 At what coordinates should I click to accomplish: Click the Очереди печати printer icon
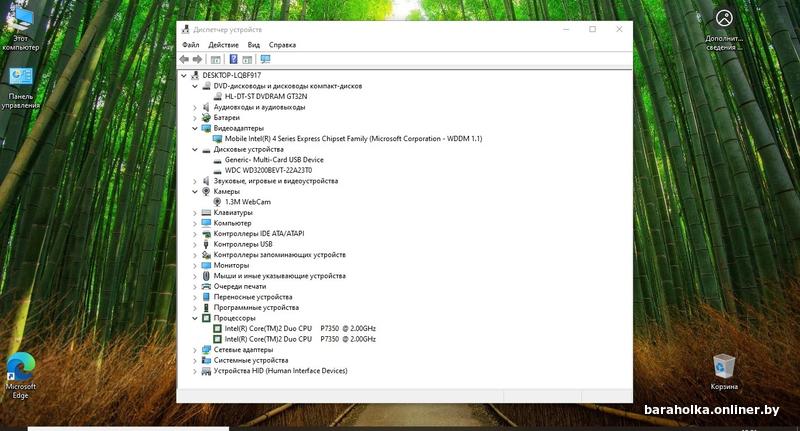coord(206,286)
